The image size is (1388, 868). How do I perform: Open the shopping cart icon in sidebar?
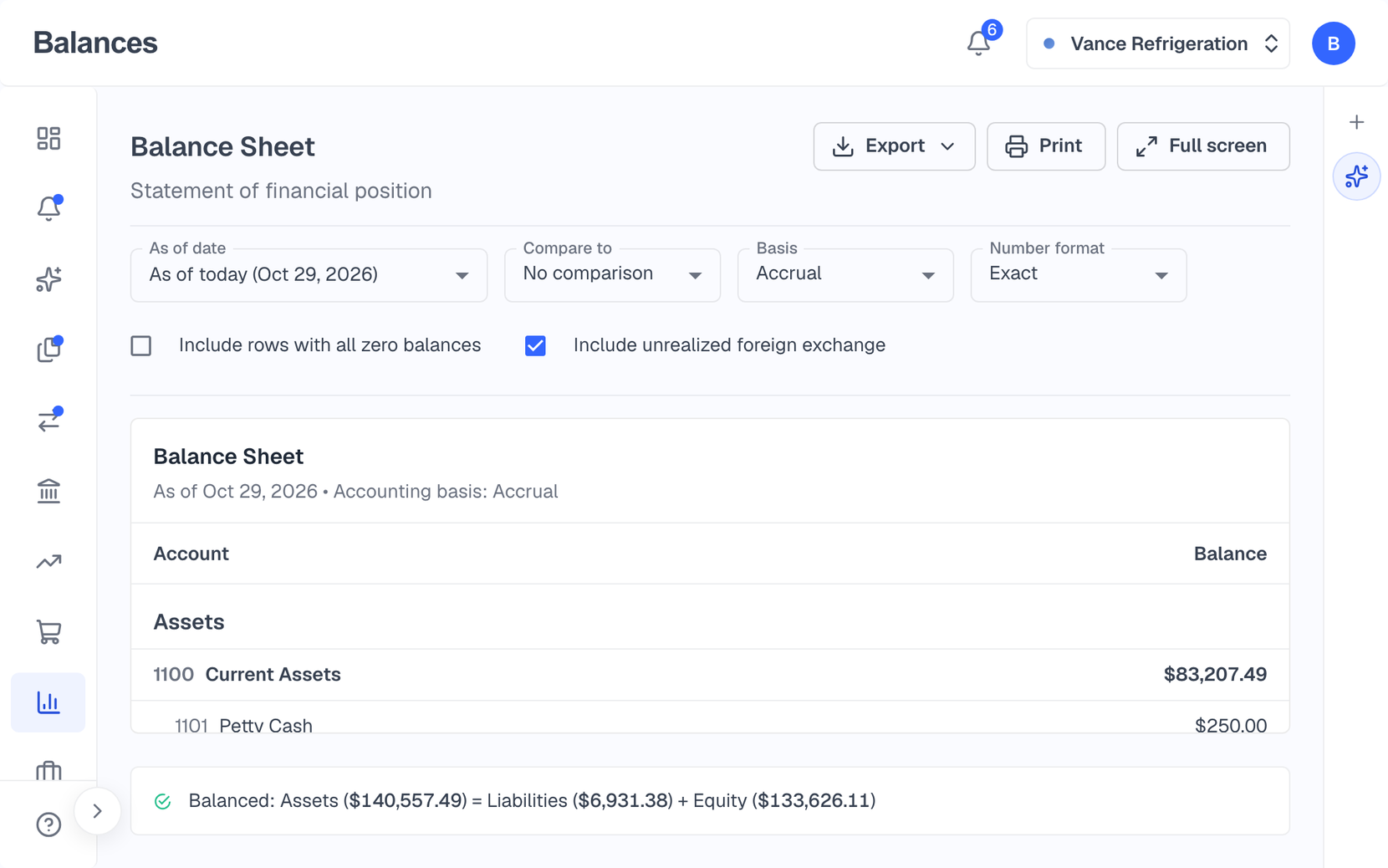48,632
